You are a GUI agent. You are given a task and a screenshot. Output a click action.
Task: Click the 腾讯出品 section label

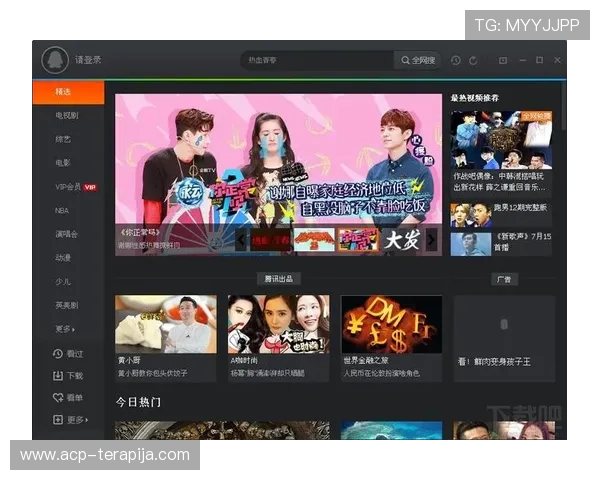[279, 279]
